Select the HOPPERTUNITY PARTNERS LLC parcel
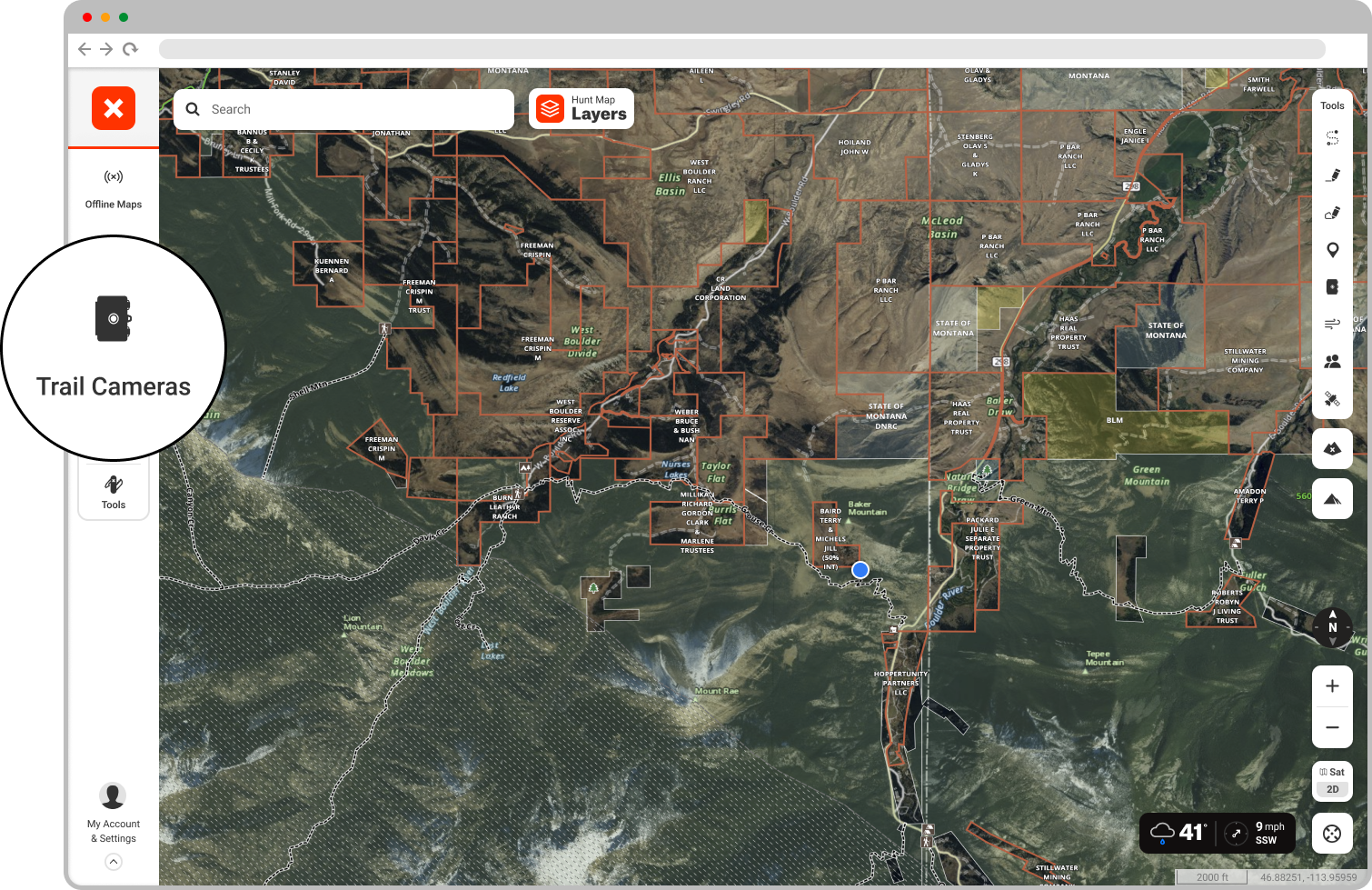 click(900, 683)
